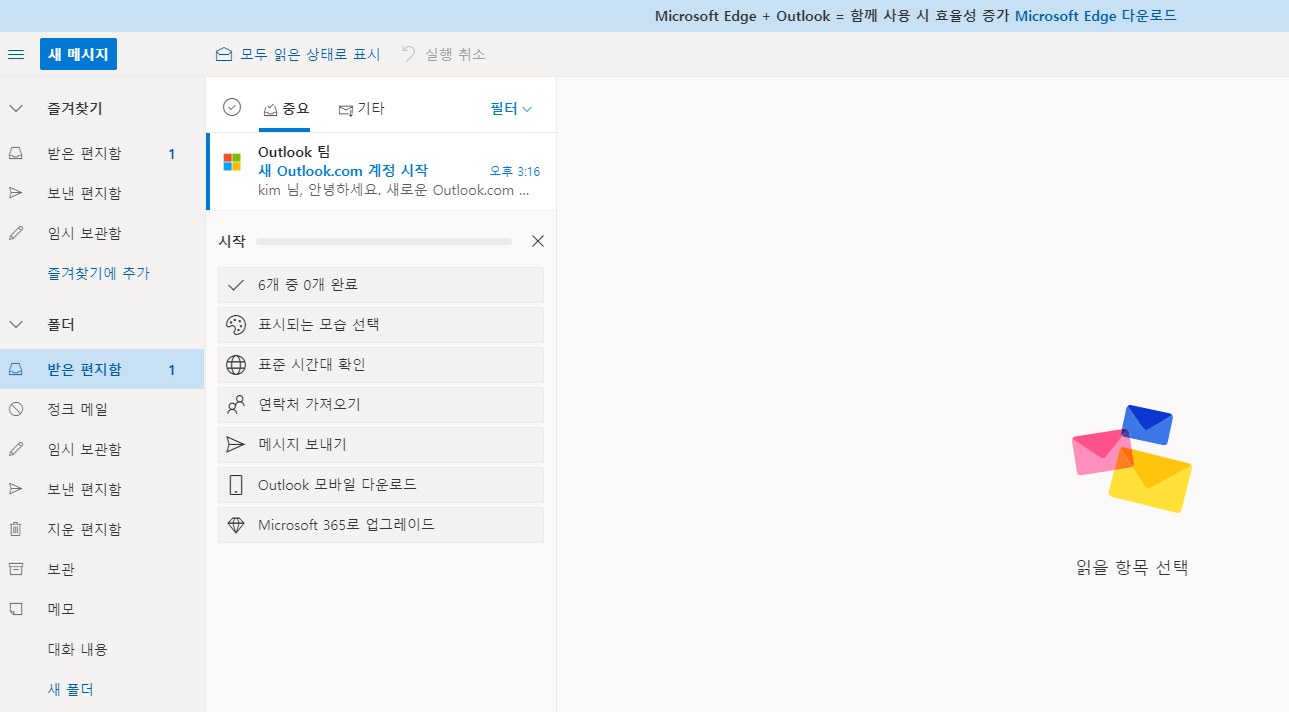Collapse the 폴더 section chevron
The height and width of the screenshot is (712, 1289).
(16, 325)
